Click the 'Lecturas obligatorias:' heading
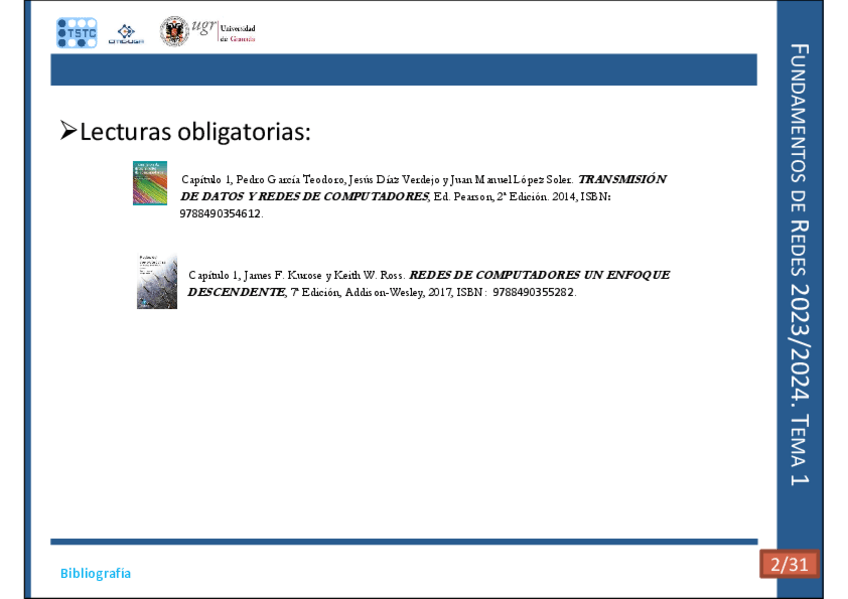The image size is (848, 599). tap(195, 131)
